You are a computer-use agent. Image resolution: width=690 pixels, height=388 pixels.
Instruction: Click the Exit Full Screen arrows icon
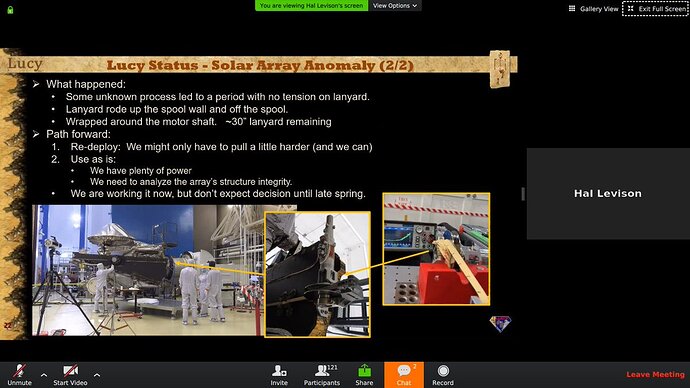click(631, 8)
